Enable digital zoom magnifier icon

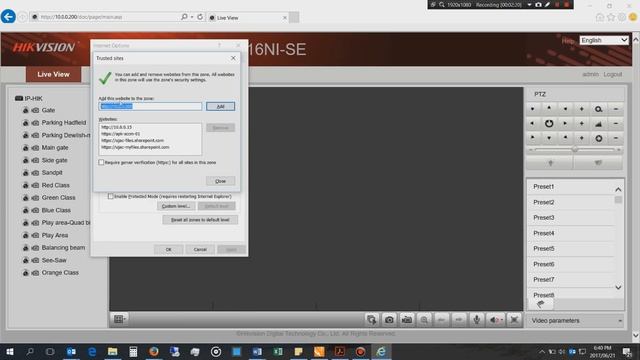424,320
